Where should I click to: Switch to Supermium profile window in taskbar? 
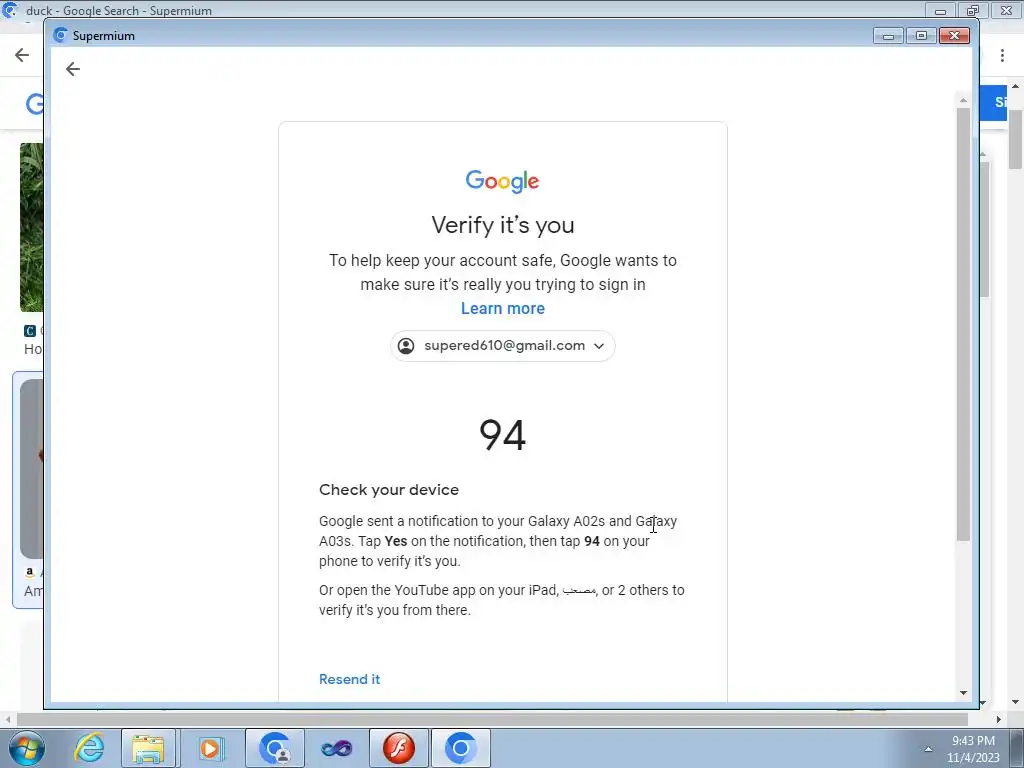(x=274, y=748)
